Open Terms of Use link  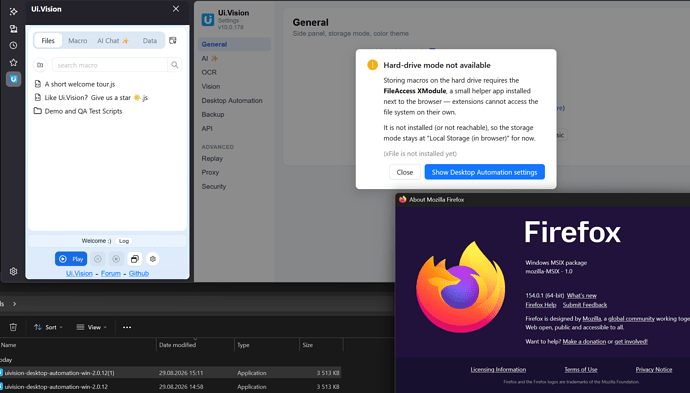click(581, 370)
